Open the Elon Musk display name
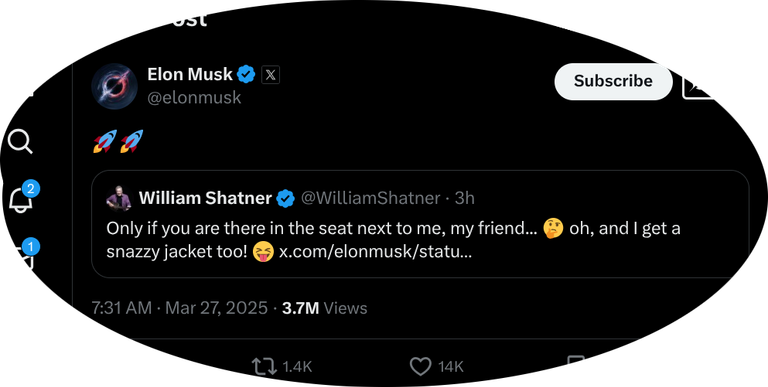 (190, 74)
